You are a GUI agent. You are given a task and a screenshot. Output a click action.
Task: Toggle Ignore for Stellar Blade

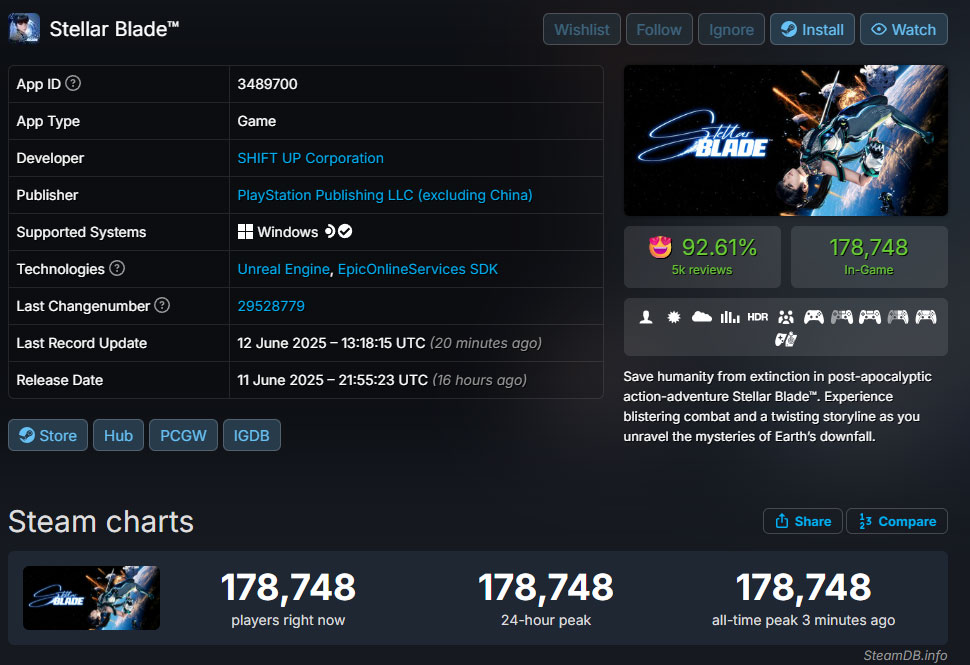731,29
